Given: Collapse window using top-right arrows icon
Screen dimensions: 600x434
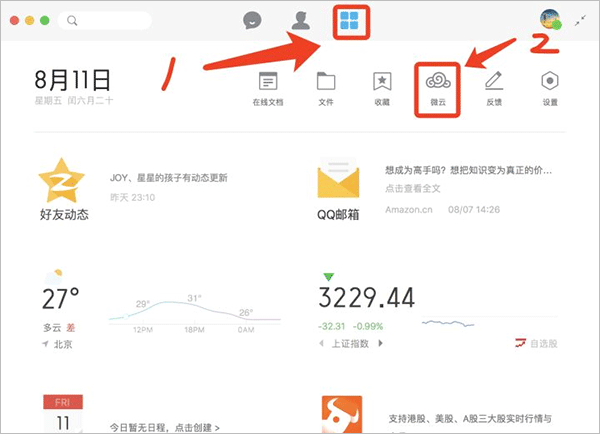Looking at the screenshot, I should click(x=581, y=20).
